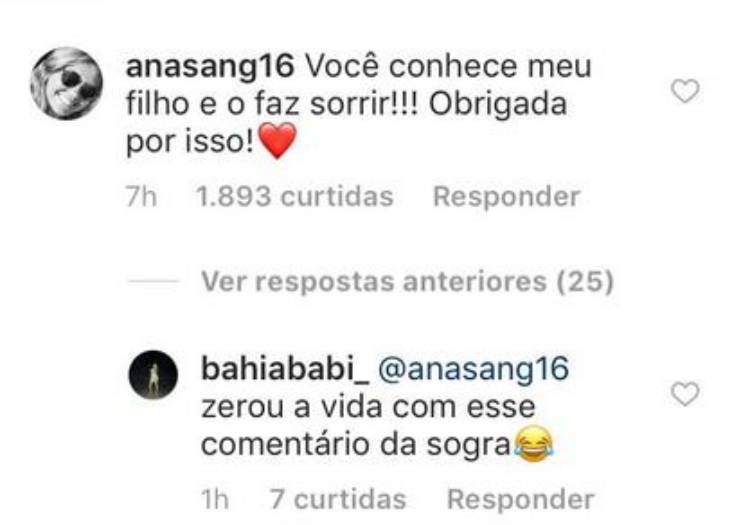Click the red heart emoji in comment

pyautogui.click(x=277, y=141)
